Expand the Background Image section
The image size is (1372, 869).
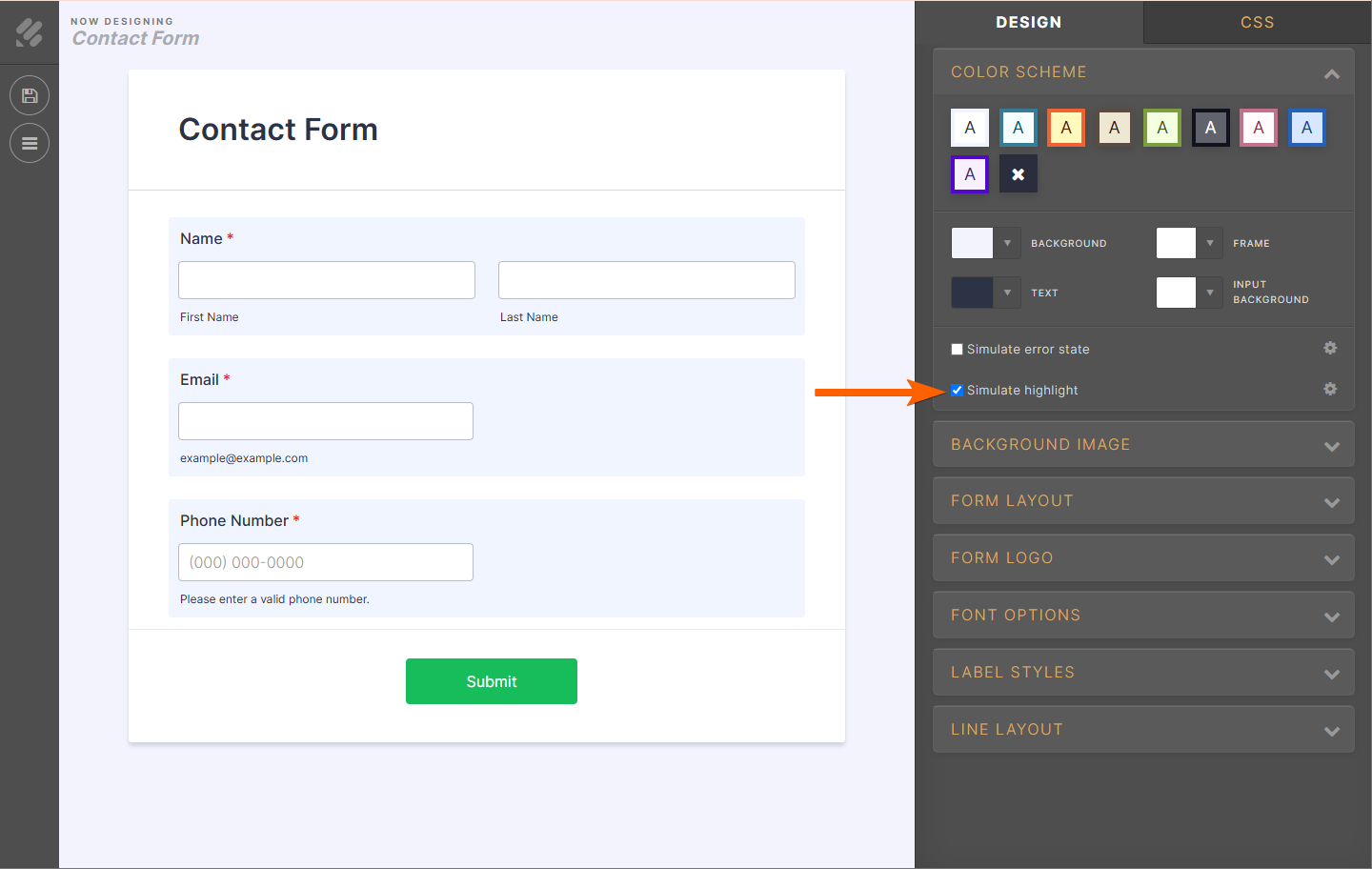coord(1143,445)
